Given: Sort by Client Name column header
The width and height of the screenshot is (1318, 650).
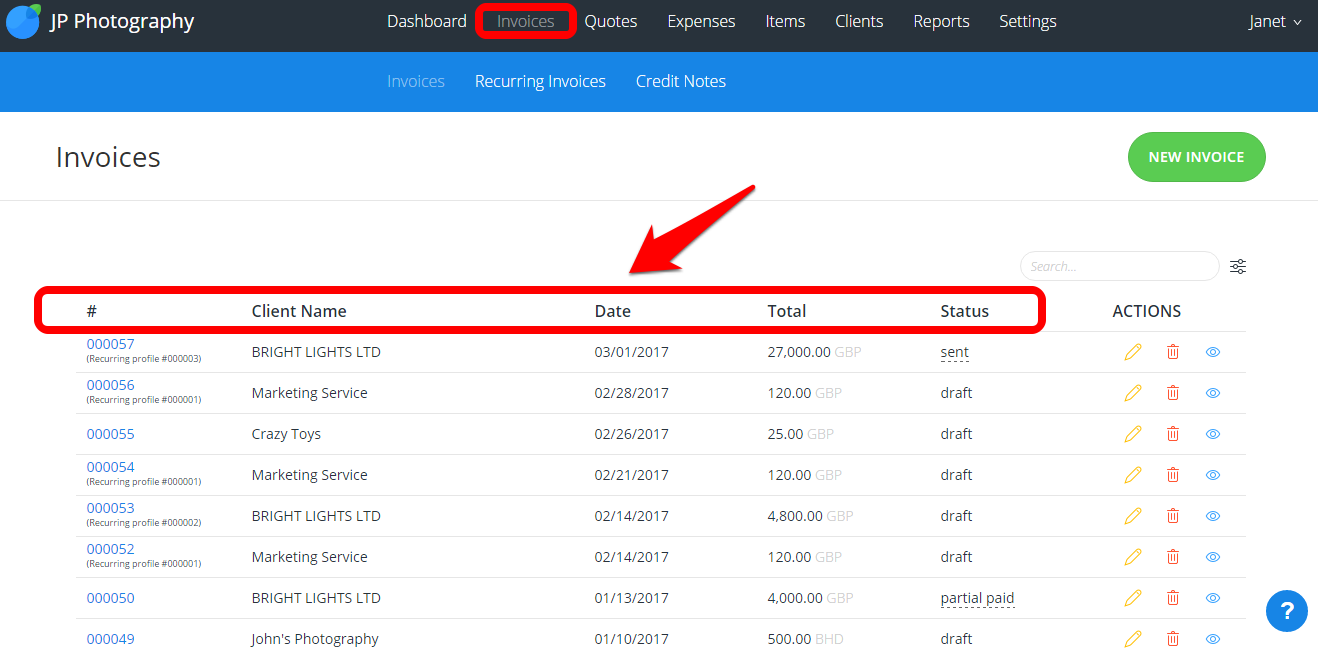Looking at the screenshot, I should click(299, 311).
